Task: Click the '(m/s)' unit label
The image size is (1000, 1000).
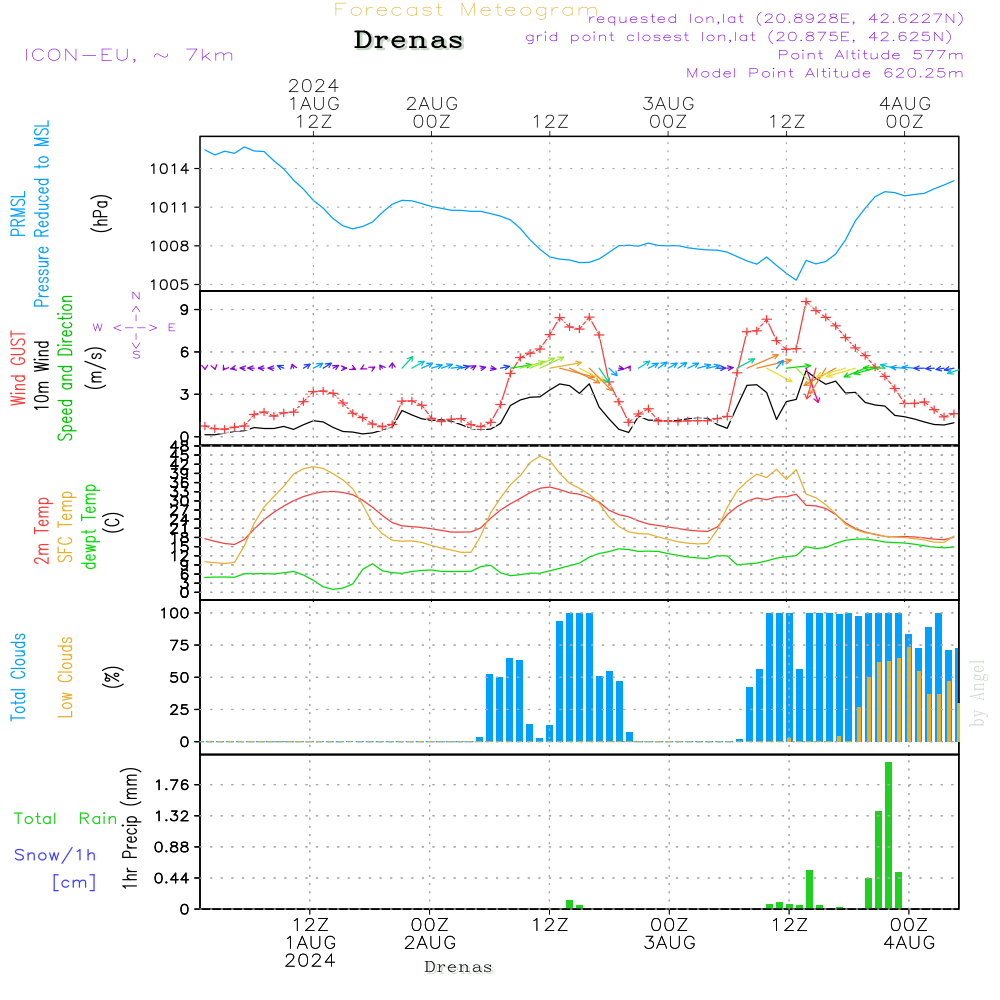Action: [x=96, y=368]
